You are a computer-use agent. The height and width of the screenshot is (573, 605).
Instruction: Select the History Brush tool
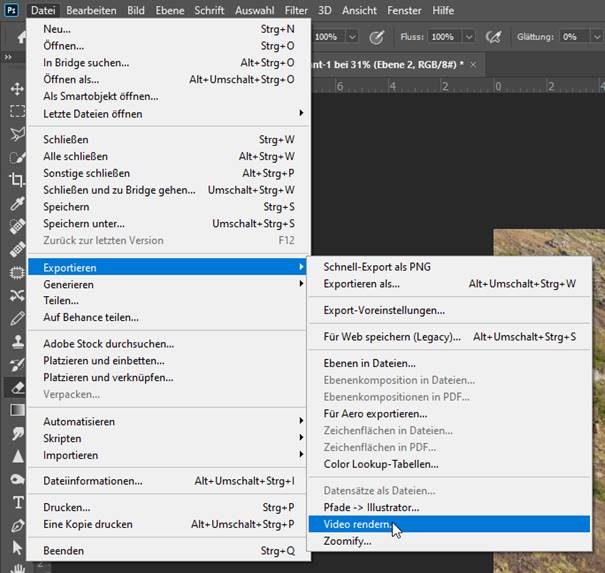point(17,365)
